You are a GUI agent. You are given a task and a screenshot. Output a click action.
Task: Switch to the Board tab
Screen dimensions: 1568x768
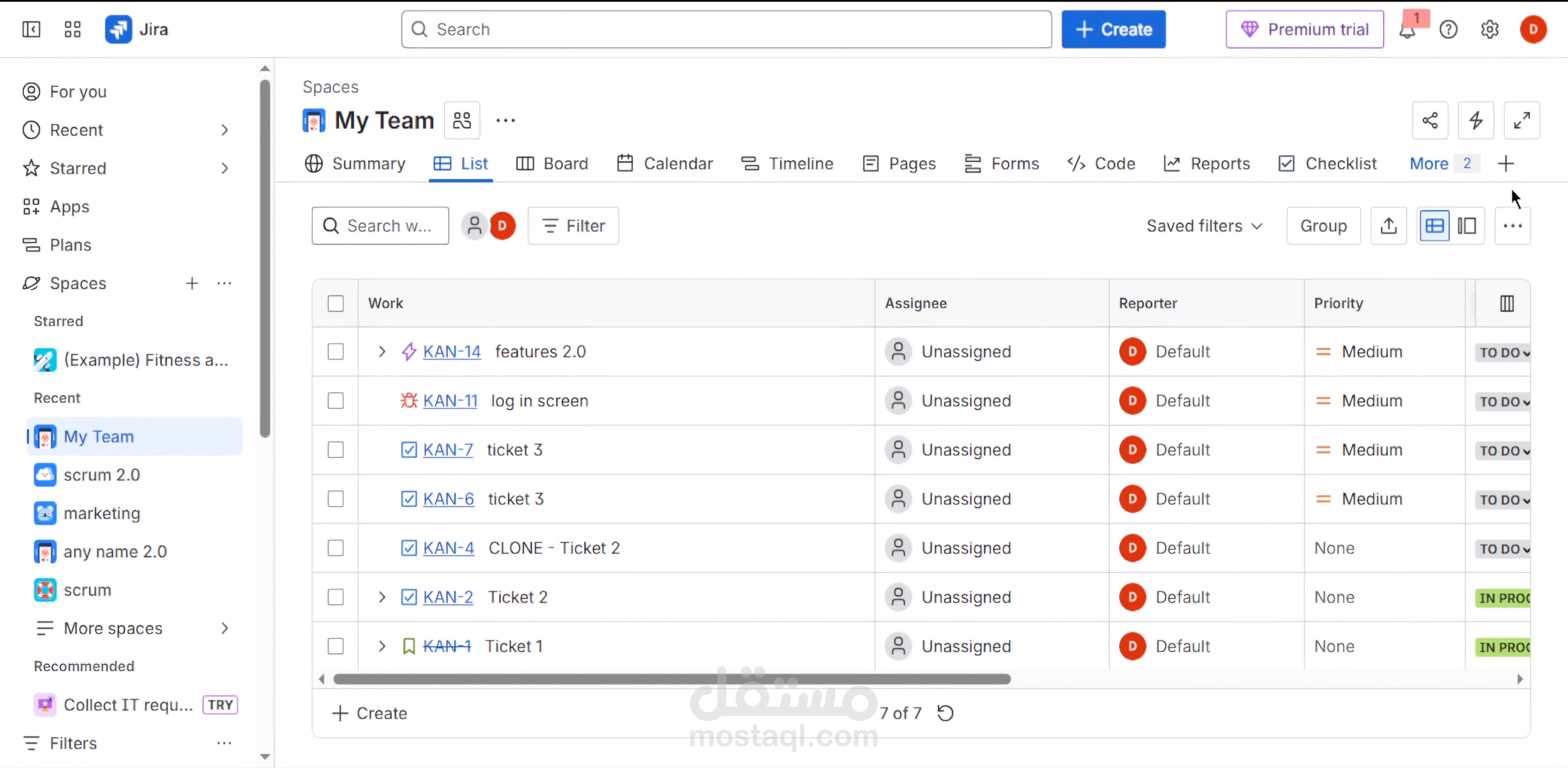click(552, 164)
